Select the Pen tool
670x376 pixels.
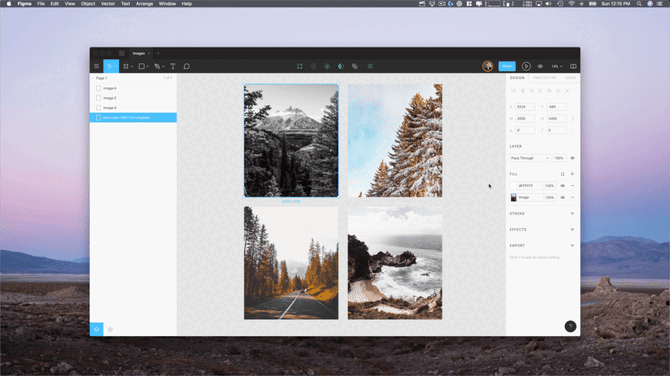coord(158,66)
